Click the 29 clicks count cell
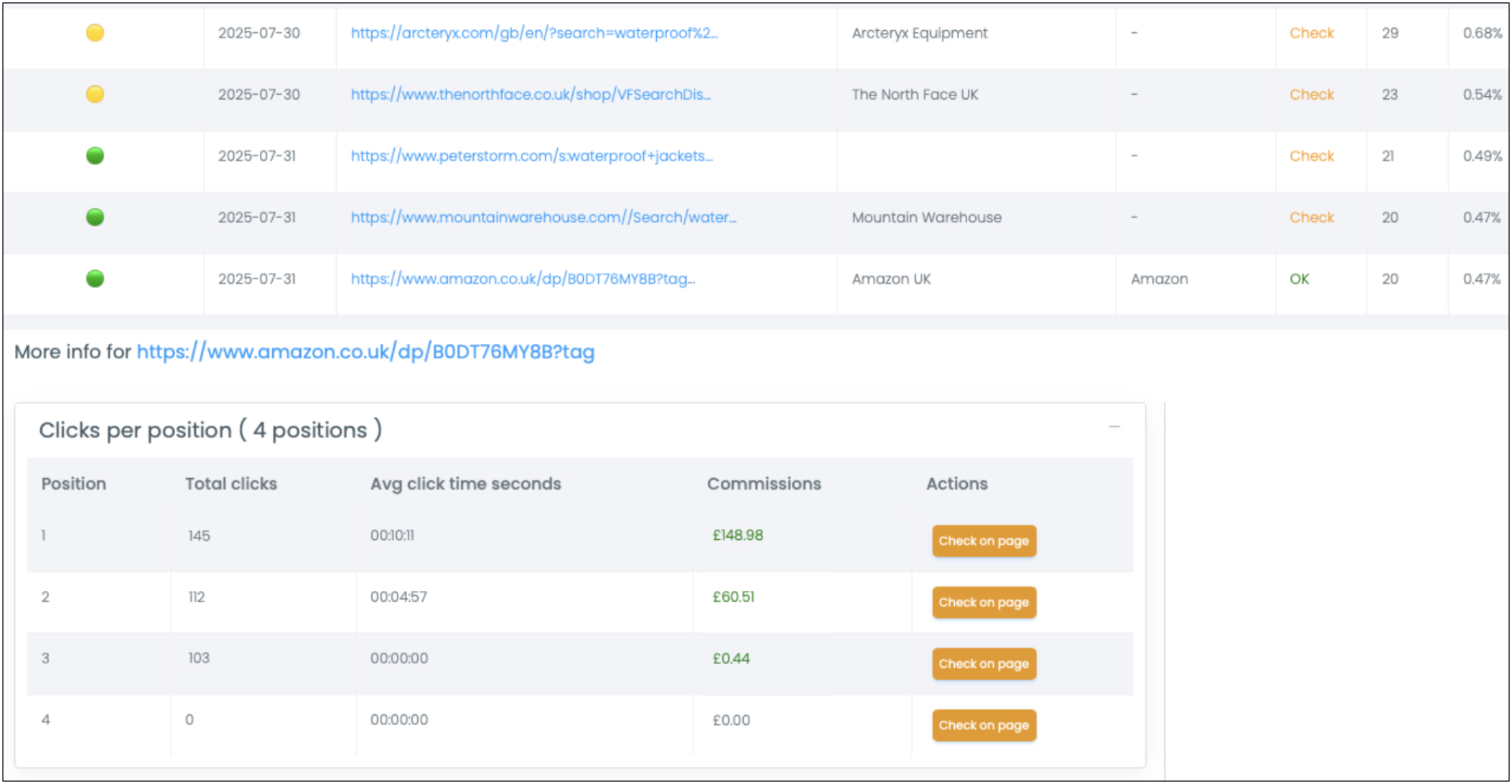The height and width of the screenshot is (784, 1512). tap(1390, 33)
